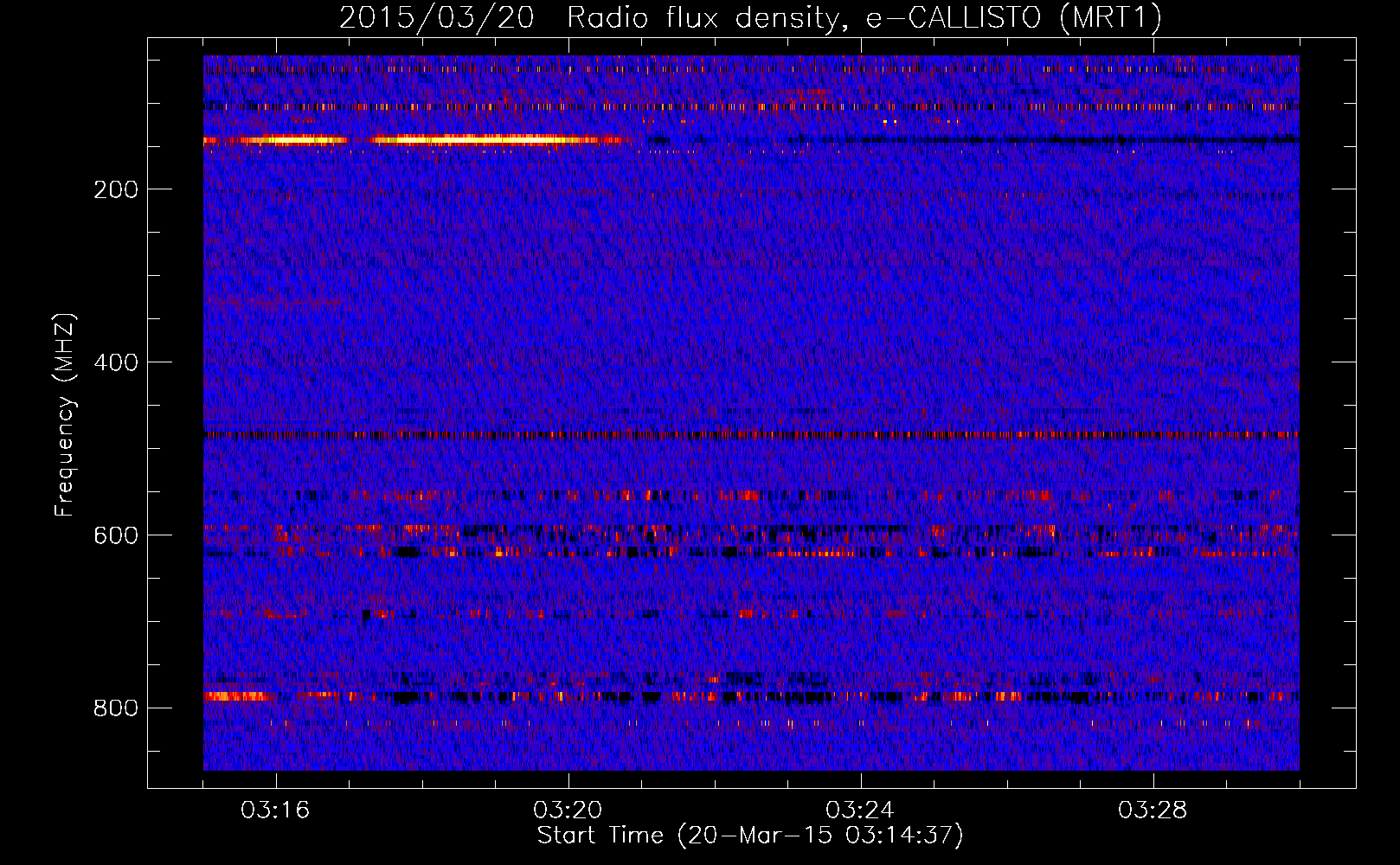Click the 03:24 time tick label
Viewport: 1400px width, 865px height.
(860, 811)
